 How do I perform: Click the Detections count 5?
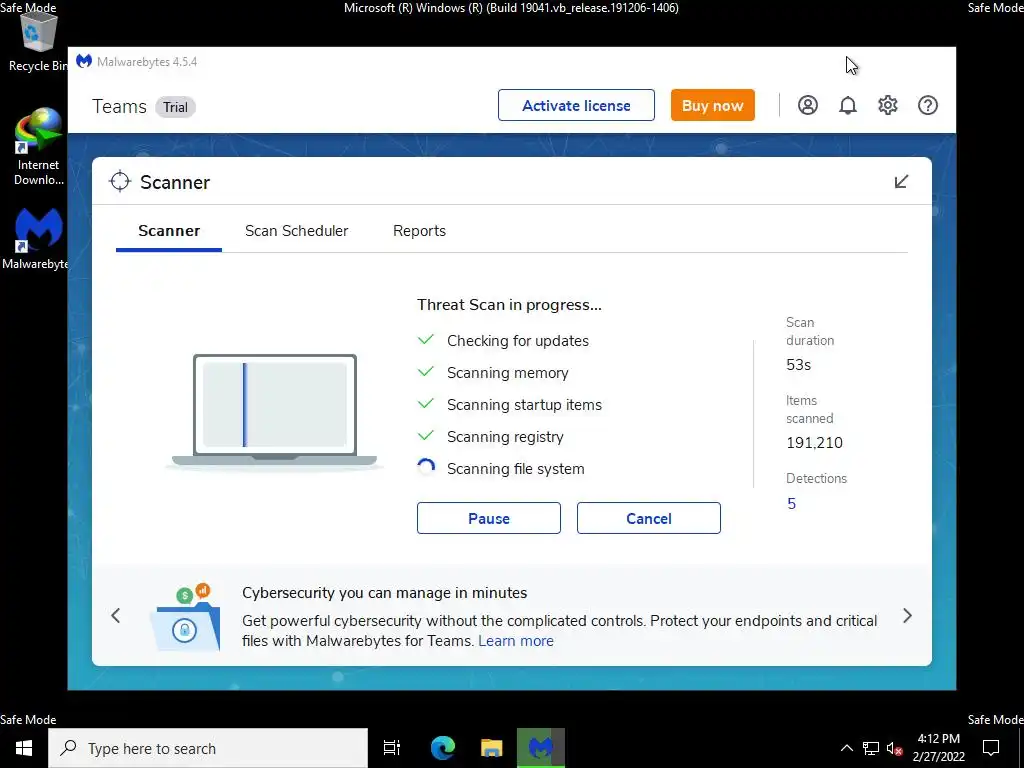tap(792, 504)
